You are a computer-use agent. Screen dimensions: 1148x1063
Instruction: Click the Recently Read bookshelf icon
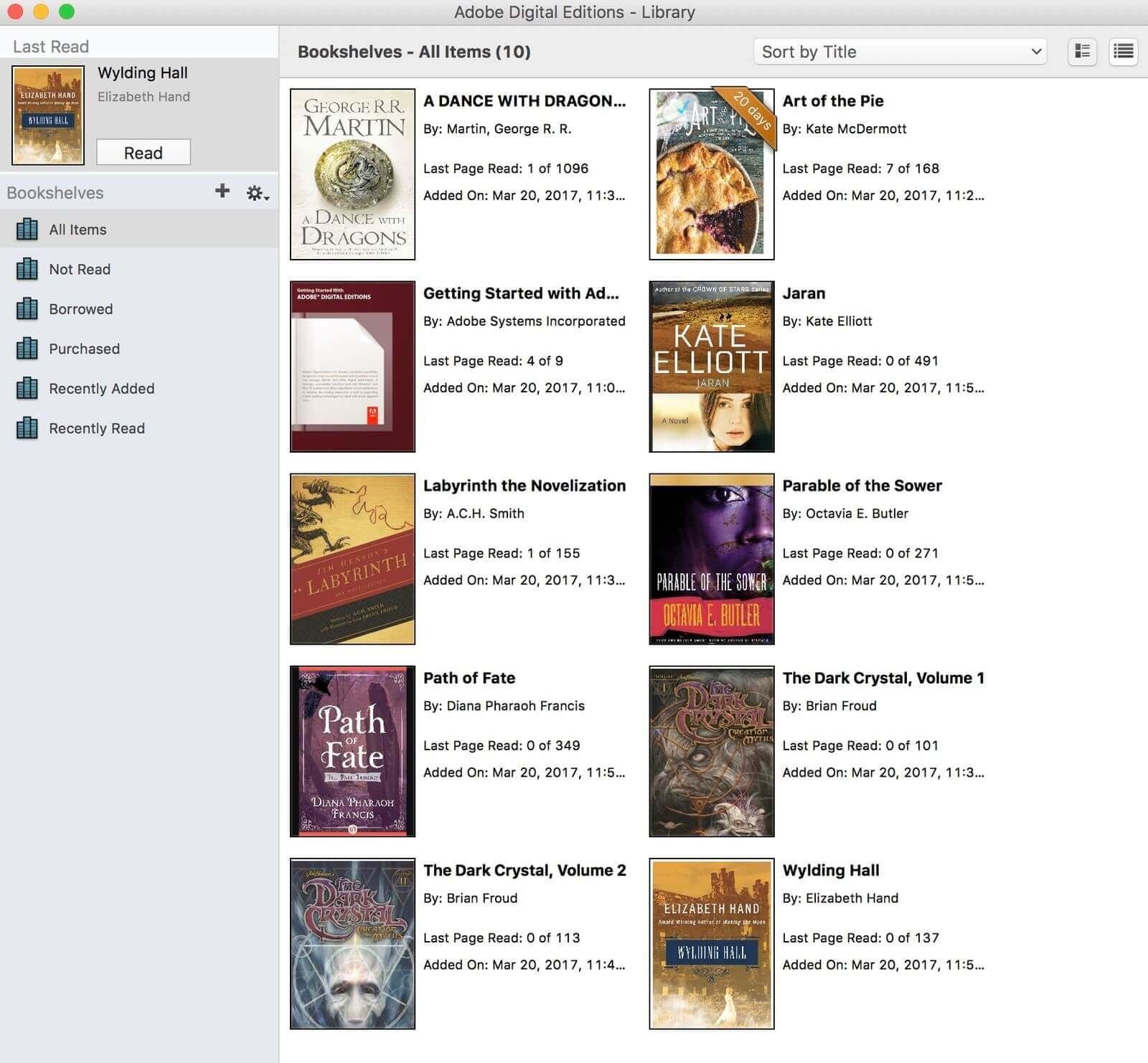27,428
